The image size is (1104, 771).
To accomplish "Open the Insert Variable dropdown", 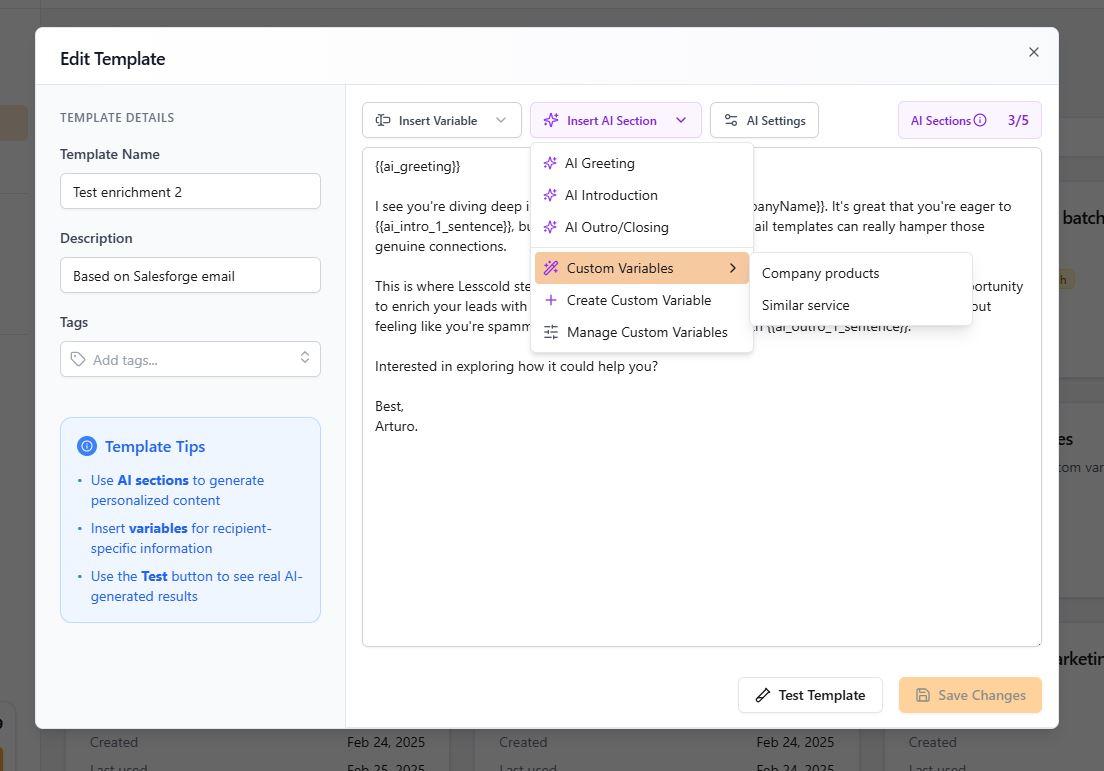I will click(x=441, y=120).
